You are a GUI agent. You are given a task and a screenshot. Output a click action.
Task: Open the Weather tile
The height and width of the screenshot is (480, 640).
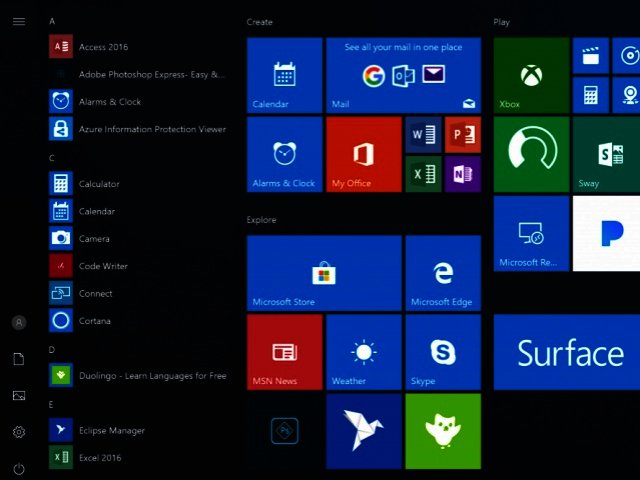click(x=364, y=352)
